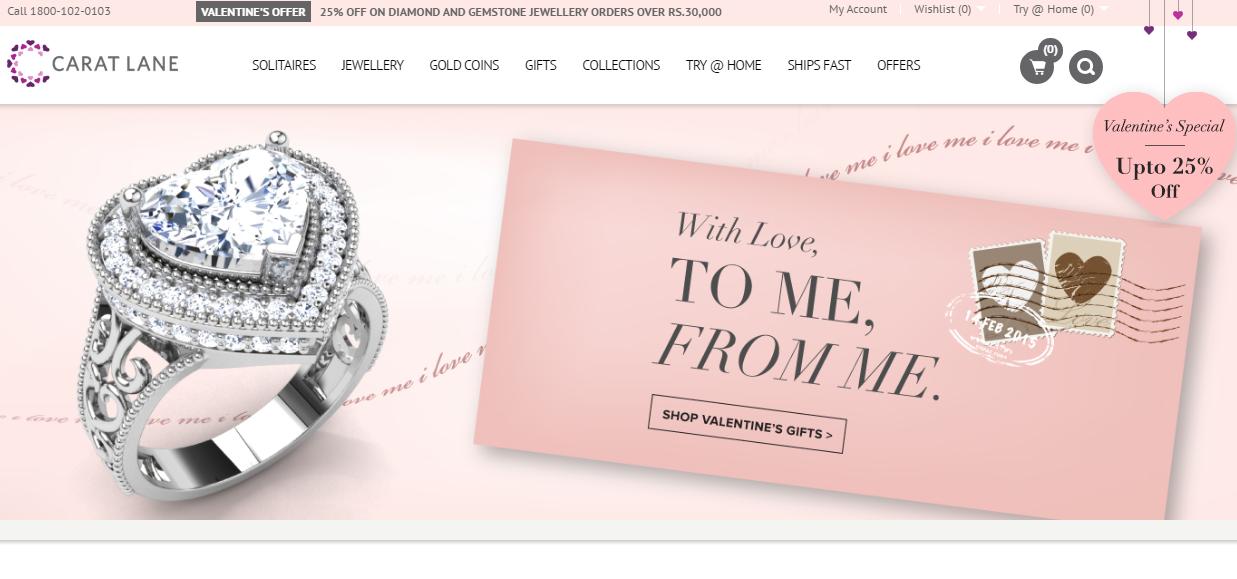Click the Valentine's Offer banner label
Image resolution: width=1237 pixels, height=579 pixels.
click(x=253, y=12)
